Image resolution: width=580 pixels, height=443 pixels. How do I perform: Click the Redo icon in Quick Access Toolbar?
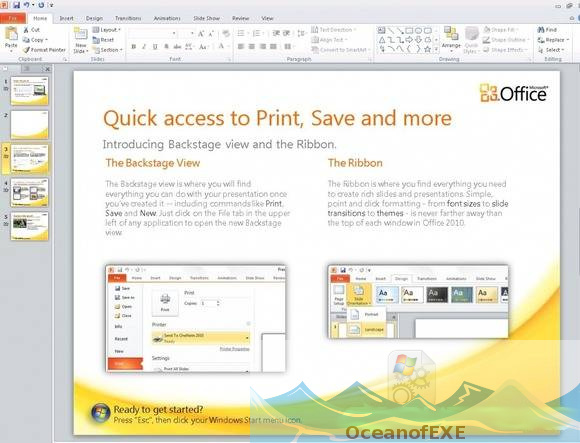41,5
